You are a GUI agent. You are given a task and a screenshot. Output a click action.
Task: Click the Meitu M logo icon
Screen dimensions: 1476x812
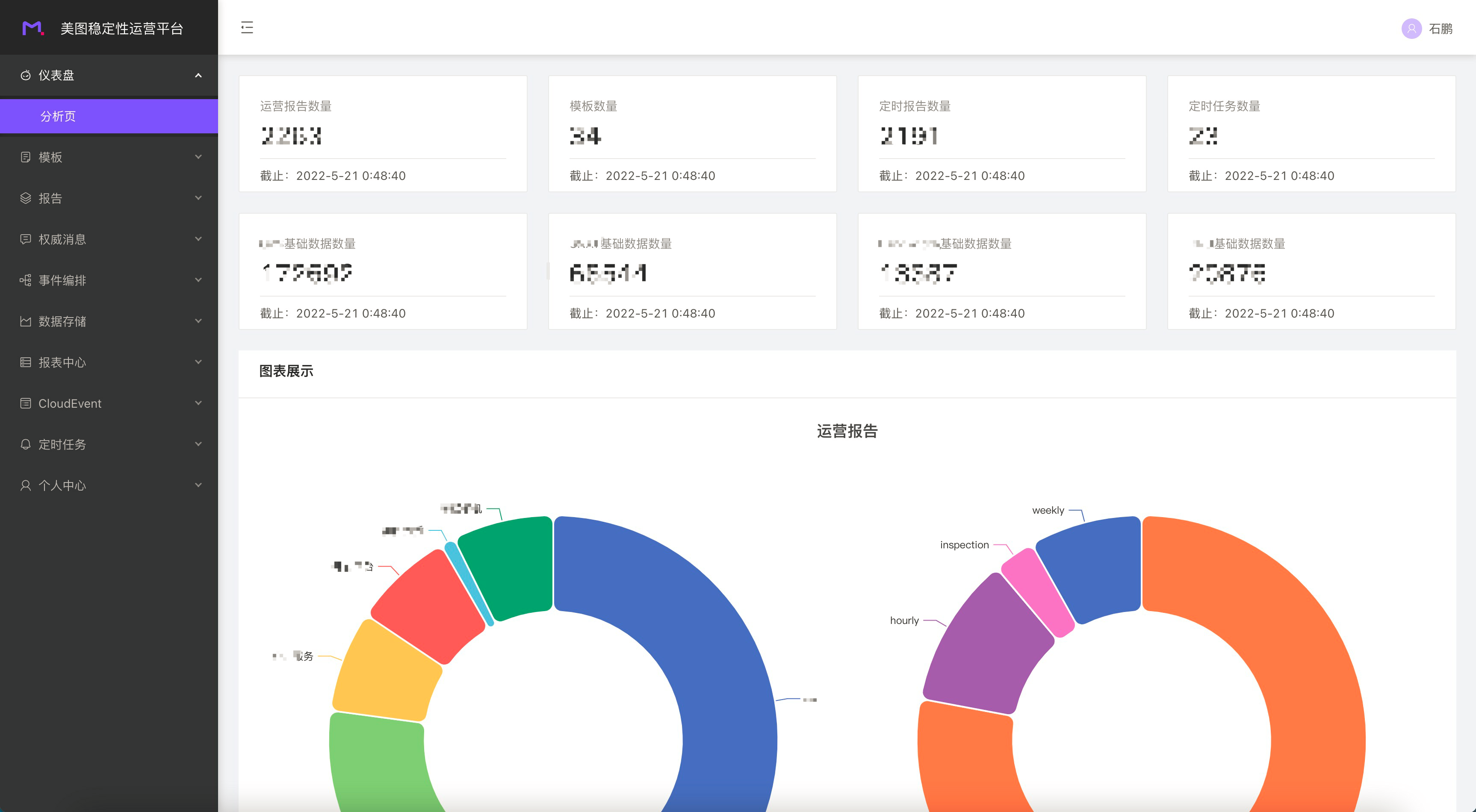[x=32, y=28]
